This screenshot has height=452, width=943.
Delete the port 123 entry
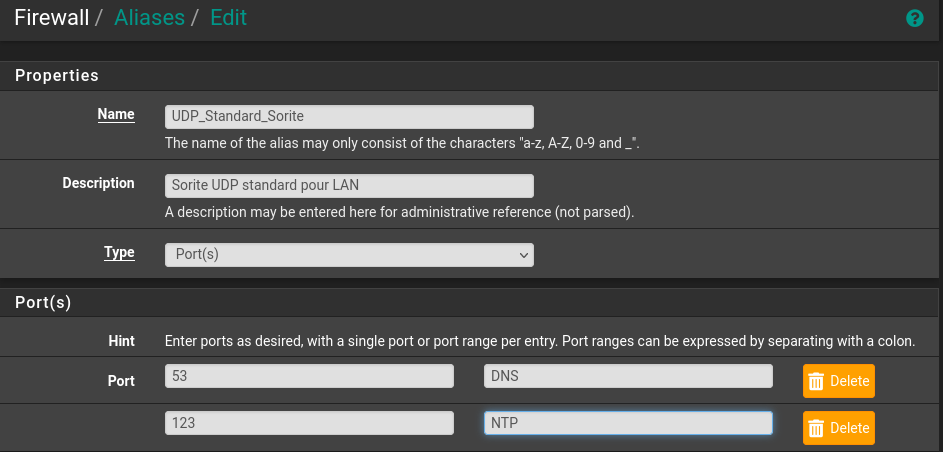tap(838, 428)
